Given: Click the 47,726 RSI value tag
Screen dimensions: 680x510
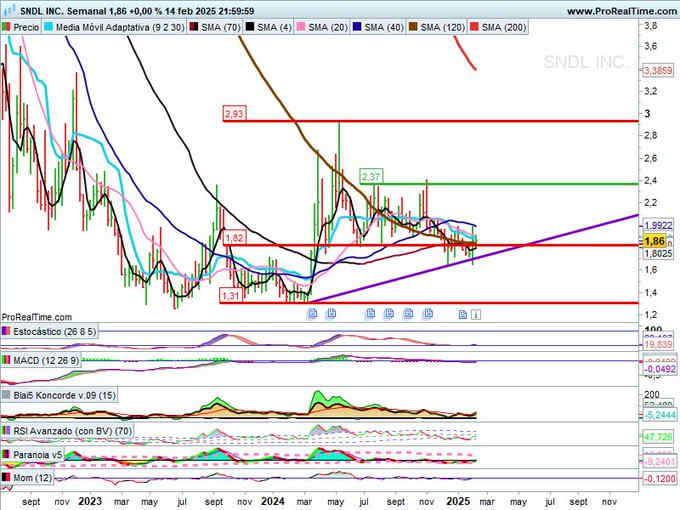Looking at the screenshot, I should coord(658,436).
